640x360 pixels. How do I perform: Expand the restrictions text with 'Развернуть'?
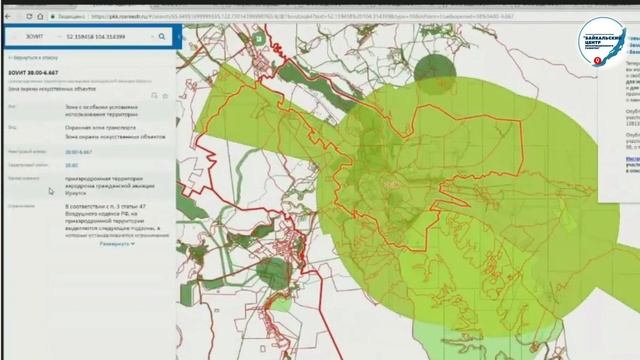[117, 244]
